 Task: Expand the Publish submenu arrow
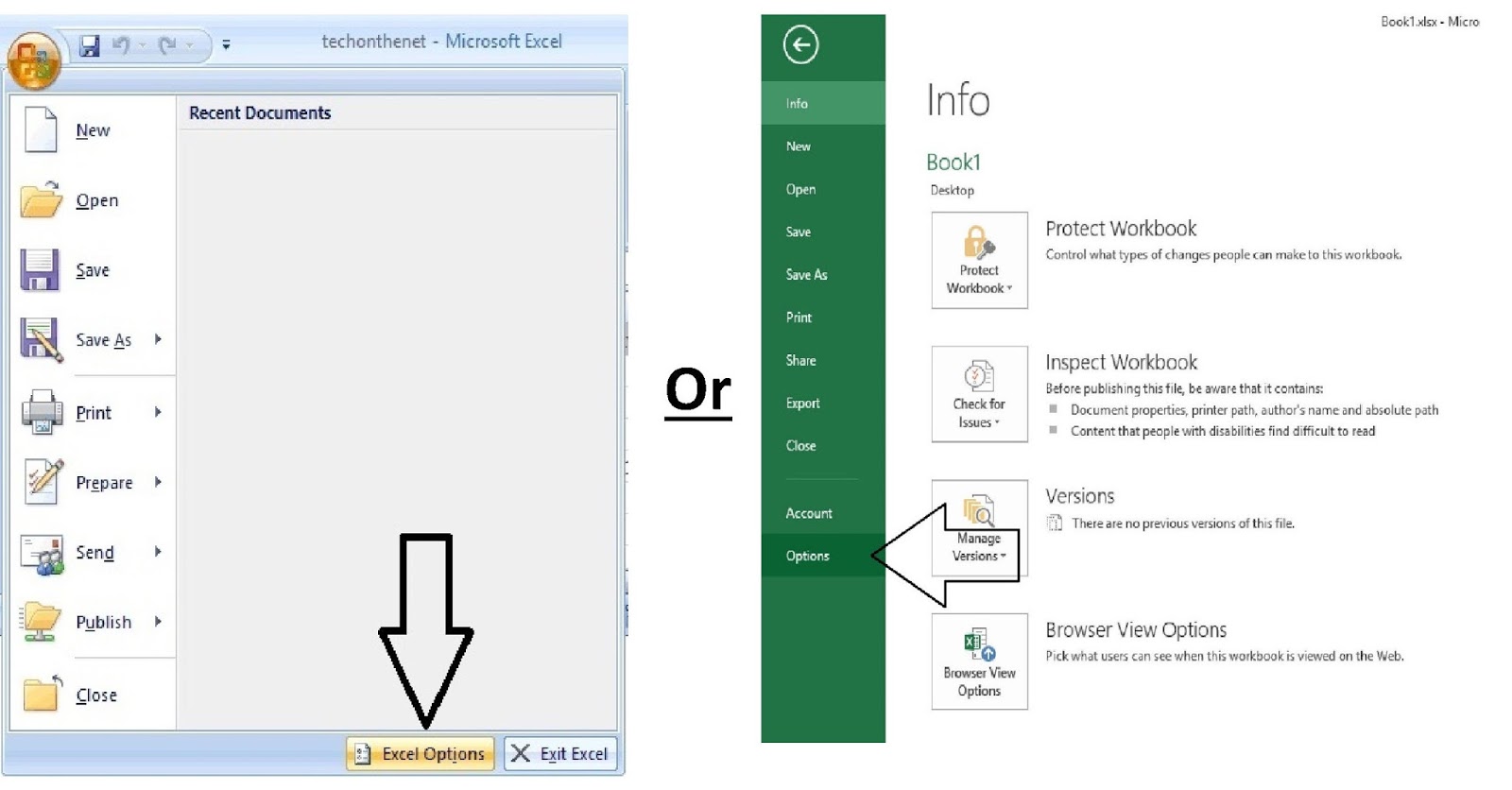[x=158, y=621]
